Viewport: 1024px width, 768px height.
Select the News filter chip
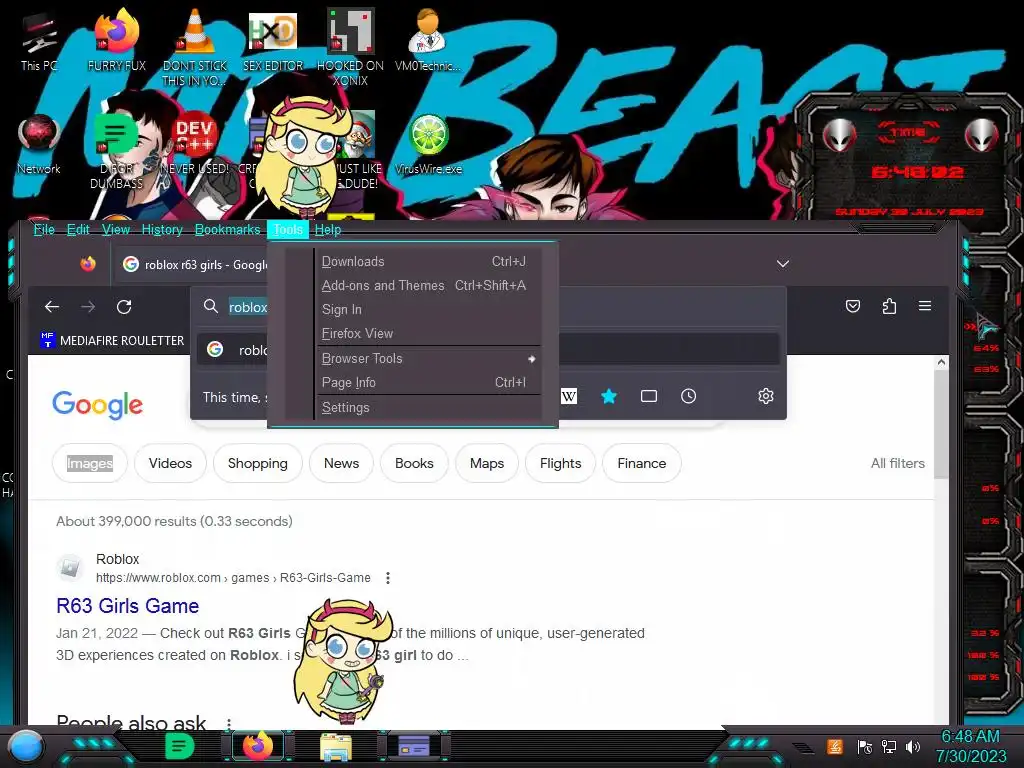(x=341, y=463)
